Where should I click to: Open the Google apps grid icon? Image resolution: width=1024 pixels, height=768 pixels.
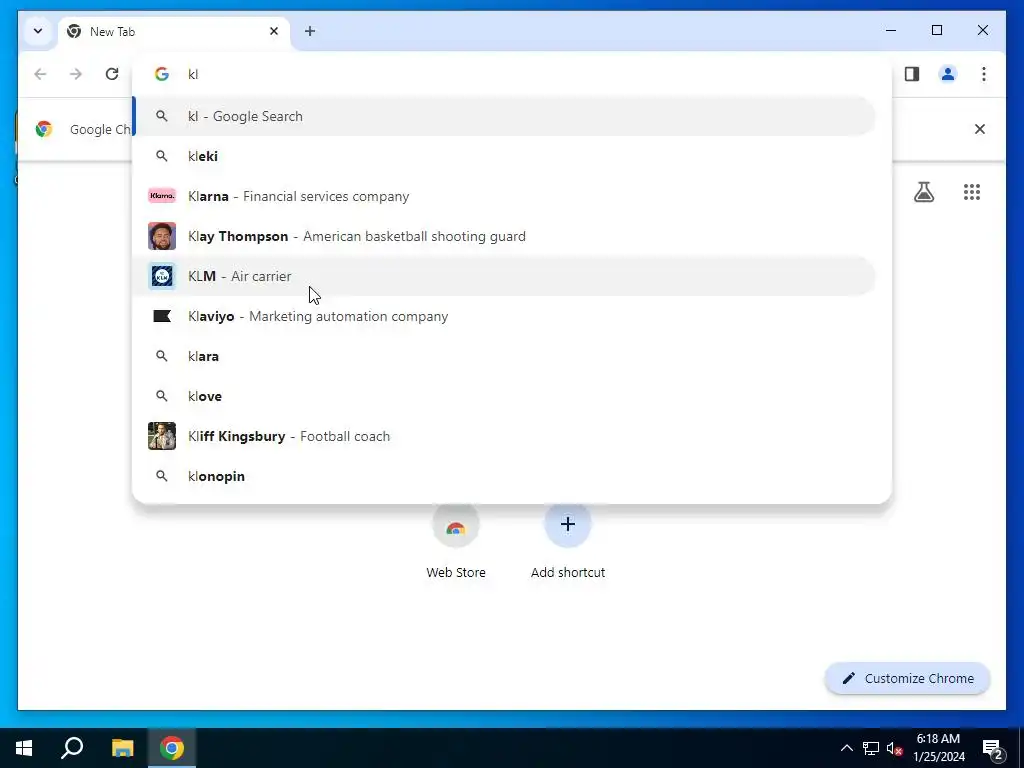point(972,192)
